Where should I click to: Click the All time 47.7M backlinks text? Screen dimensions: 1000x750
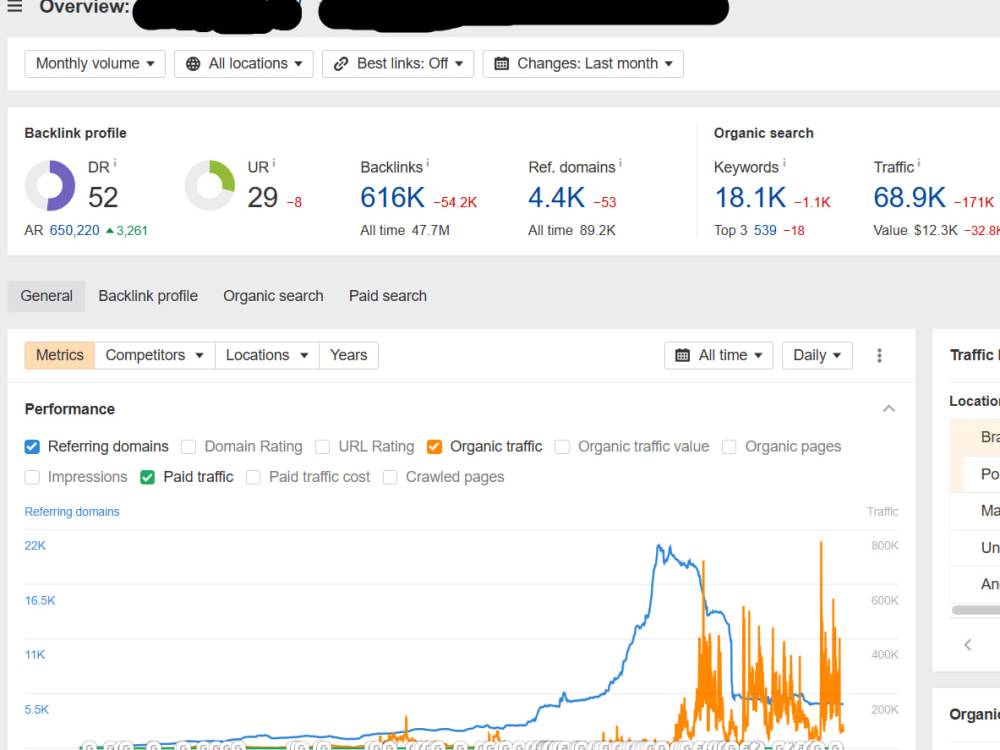405,230
